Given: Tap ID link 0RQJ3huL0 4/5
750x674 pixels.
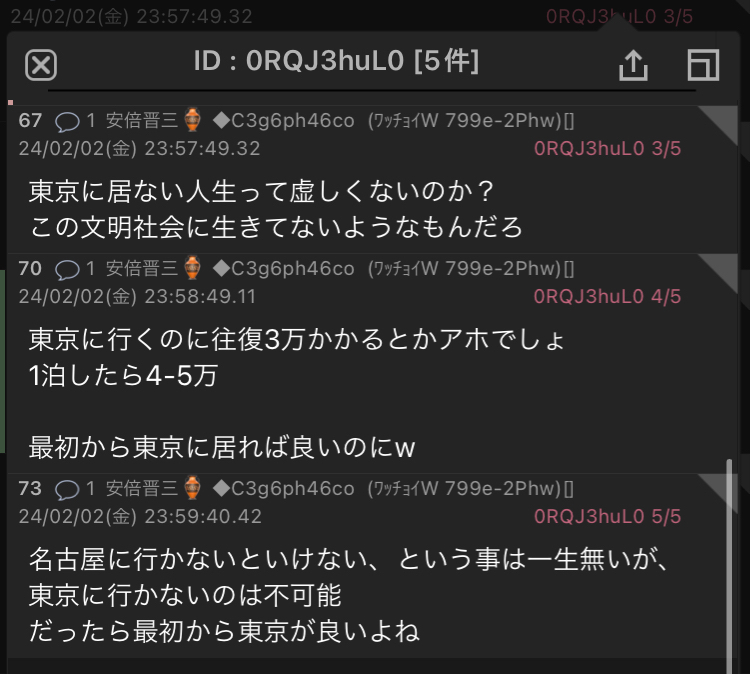Looking at the screenshot, I should 607,297.
